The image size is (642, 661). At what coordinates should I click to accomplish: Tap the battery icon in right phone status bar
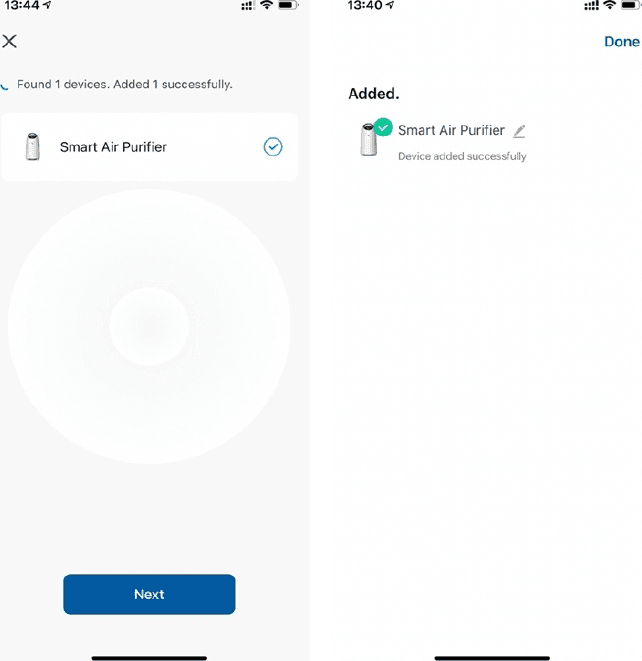point(631,5)
